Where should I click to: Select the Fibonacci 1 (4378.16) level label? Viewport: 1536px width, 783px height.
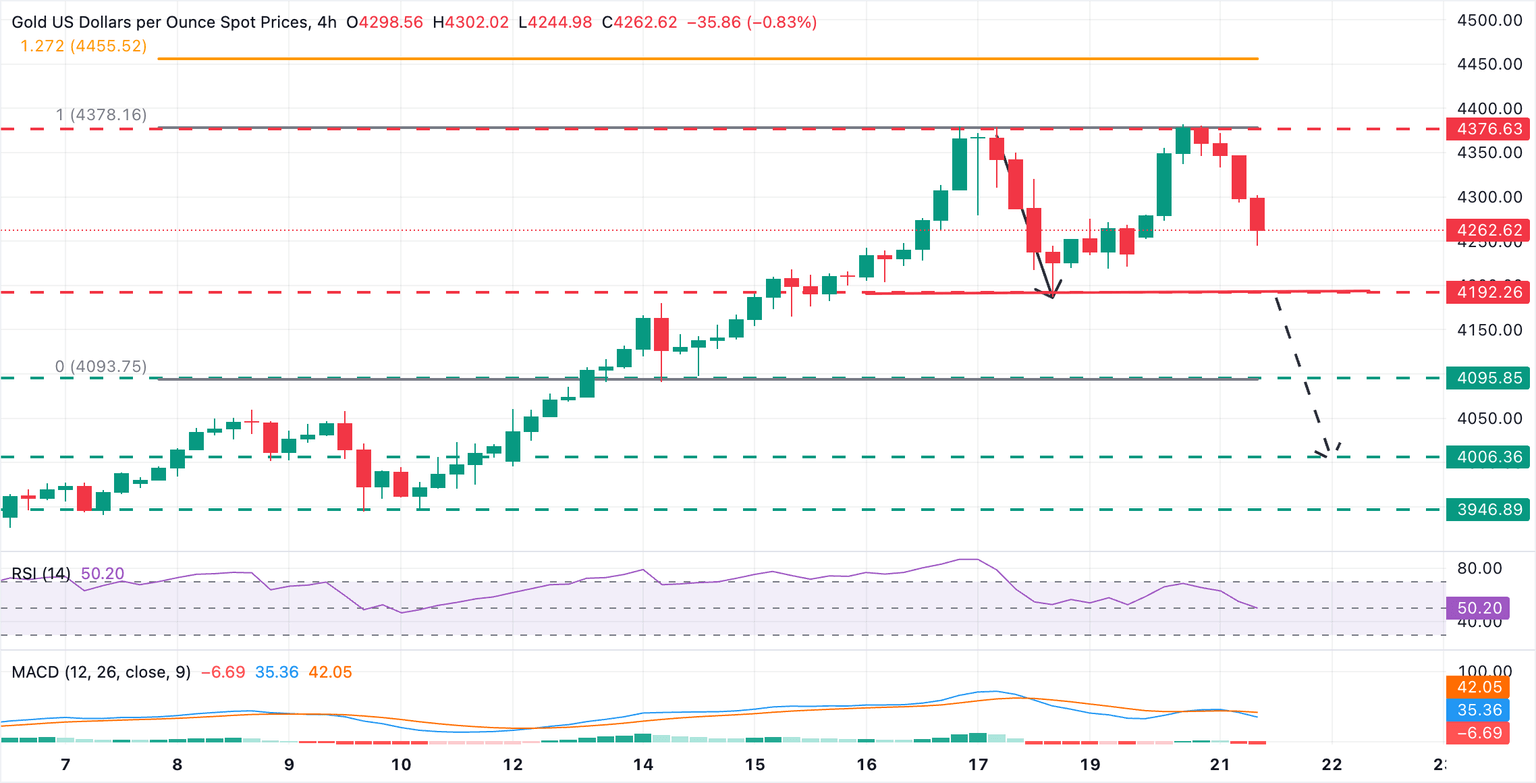tap(102, 116)
